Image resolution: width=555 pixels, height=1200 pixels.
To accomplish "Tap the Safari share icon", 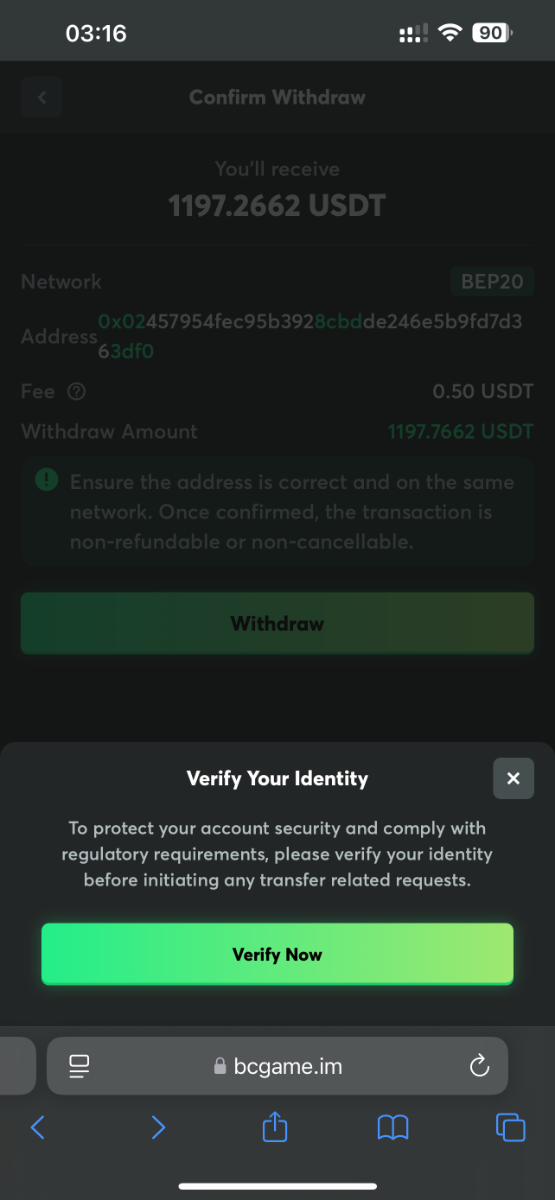I will point(275,1127).
